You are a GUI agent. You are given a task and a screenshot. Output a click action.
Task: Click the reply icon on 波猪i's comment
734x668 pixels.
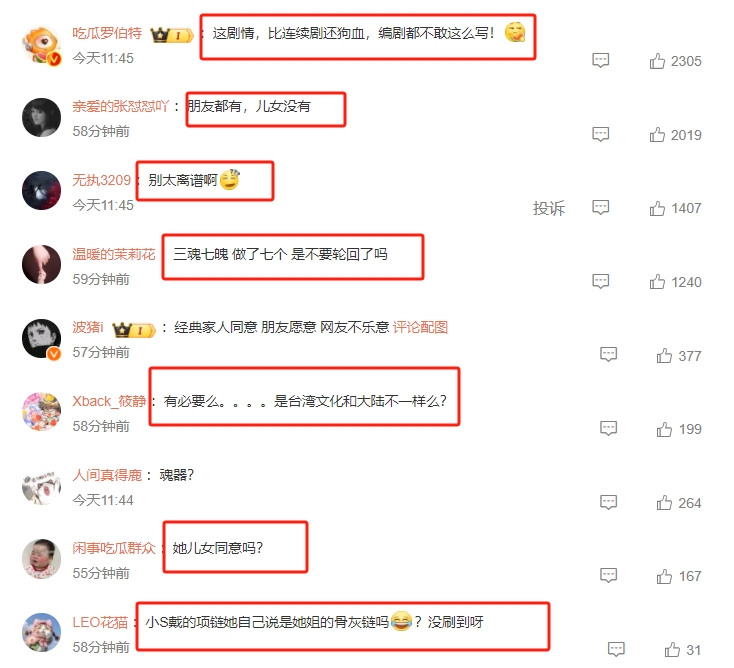tap(609, 355)
